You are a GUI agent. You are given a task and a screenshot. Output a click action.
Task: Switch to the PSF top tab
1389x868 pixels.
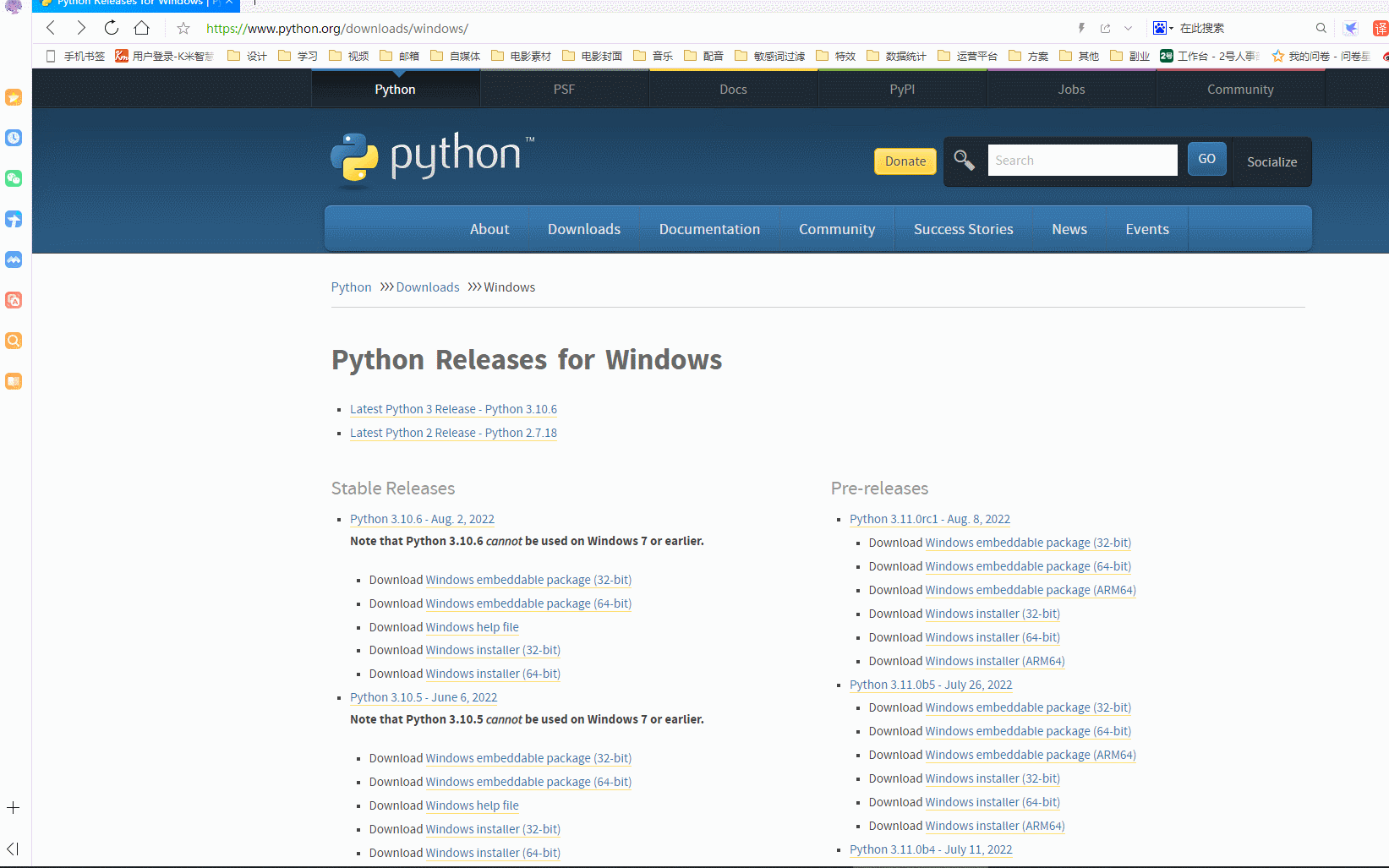tap(564, 89)
